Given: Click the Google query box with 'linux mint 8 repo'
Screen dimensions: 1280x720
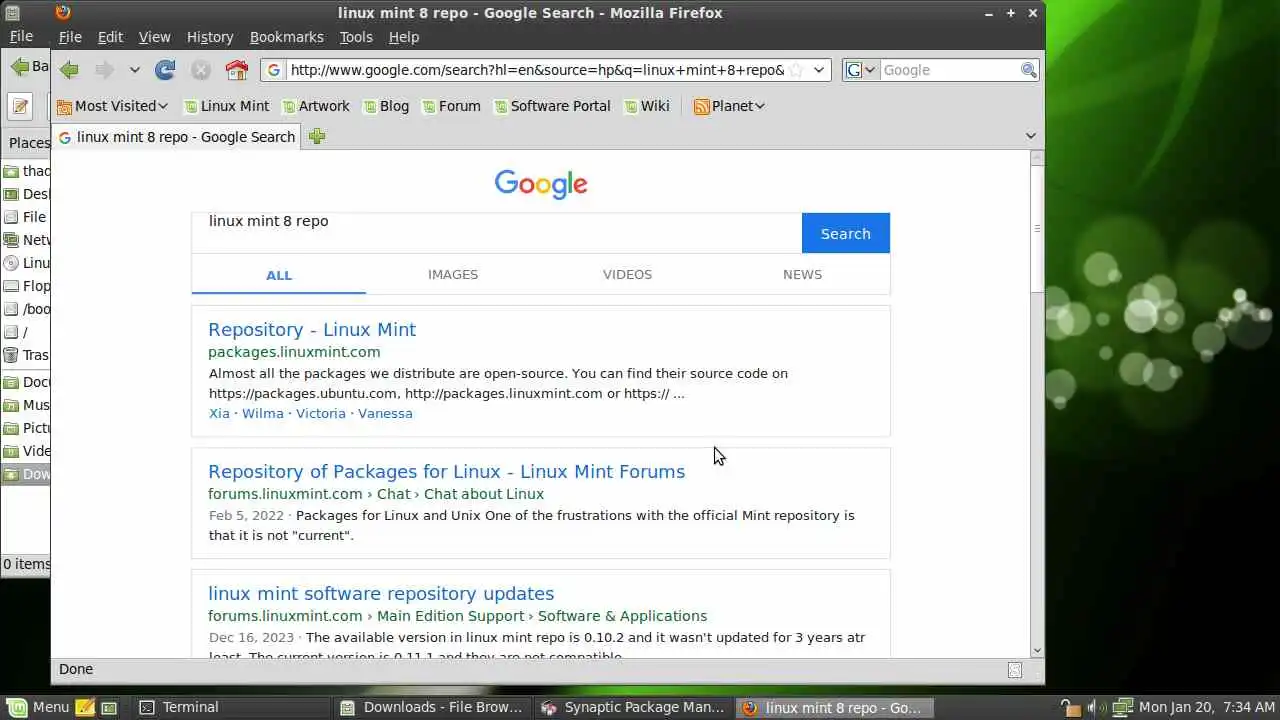Looking at the screenshot, I should point(496,233).
